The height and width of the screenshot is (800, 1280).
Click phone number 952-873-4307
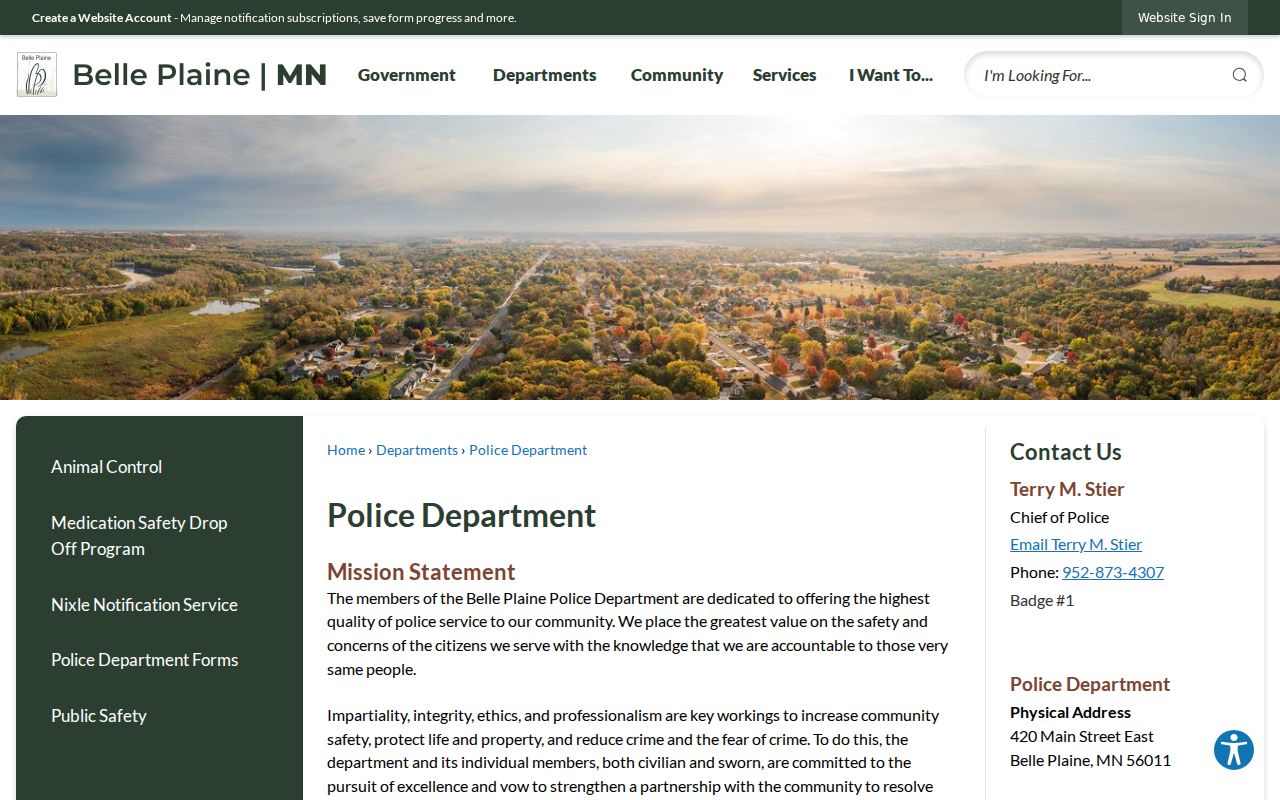[1113, 572]
